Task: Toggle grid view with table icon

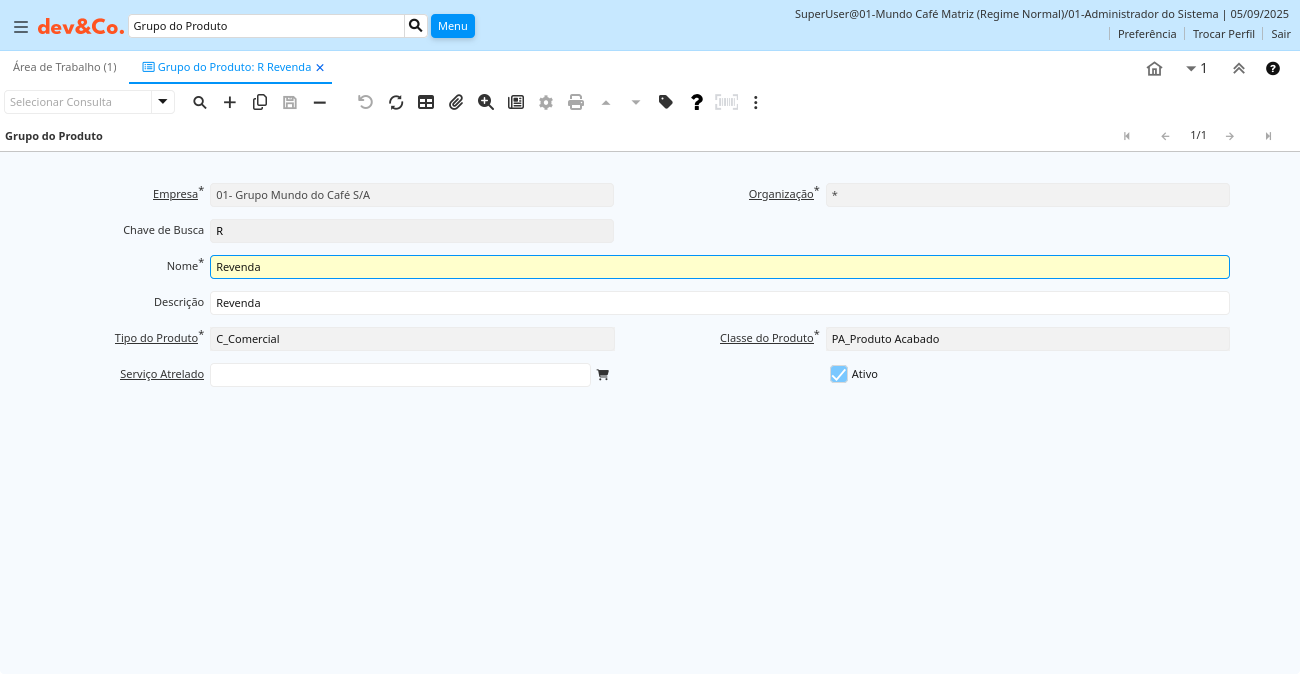Action: point(426,102)
